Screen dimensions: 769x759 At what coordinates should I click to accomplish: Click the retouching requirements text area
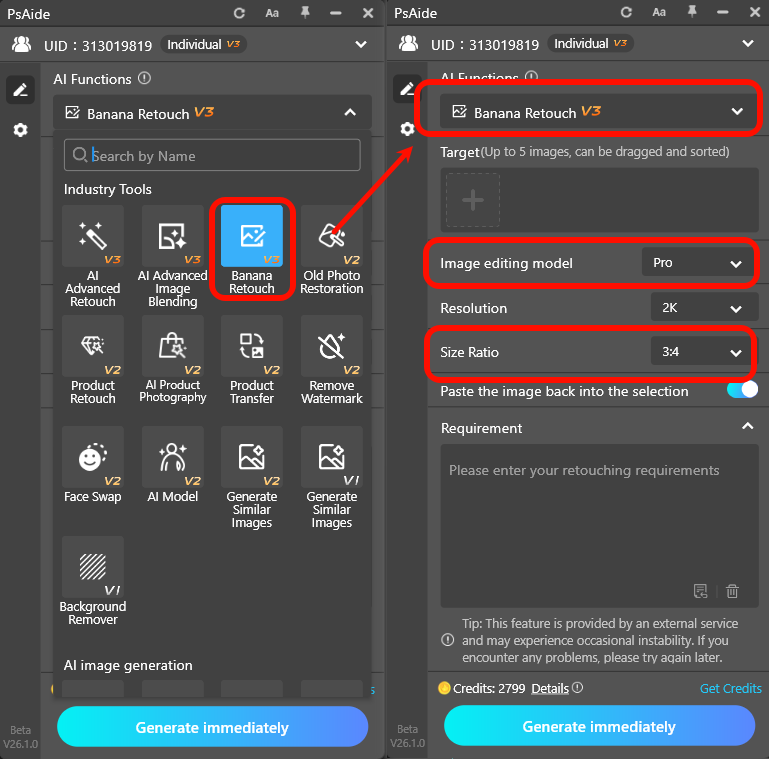(599, 526)
